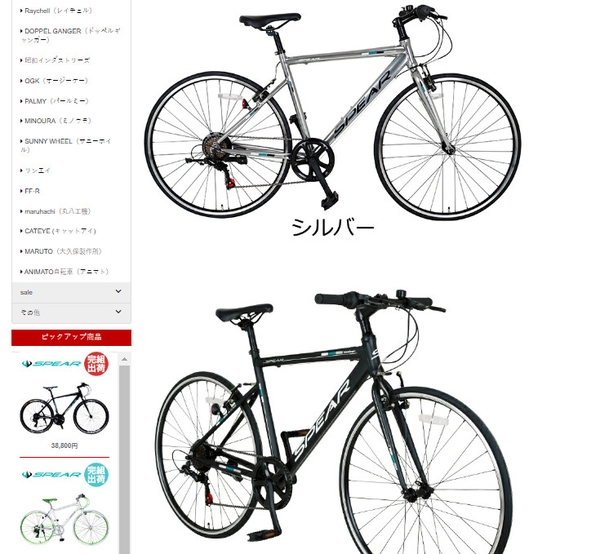The width and height of the screenshot is (600, 554).
Task: Expand the その他 section chevron
Action: pos(118,312)
